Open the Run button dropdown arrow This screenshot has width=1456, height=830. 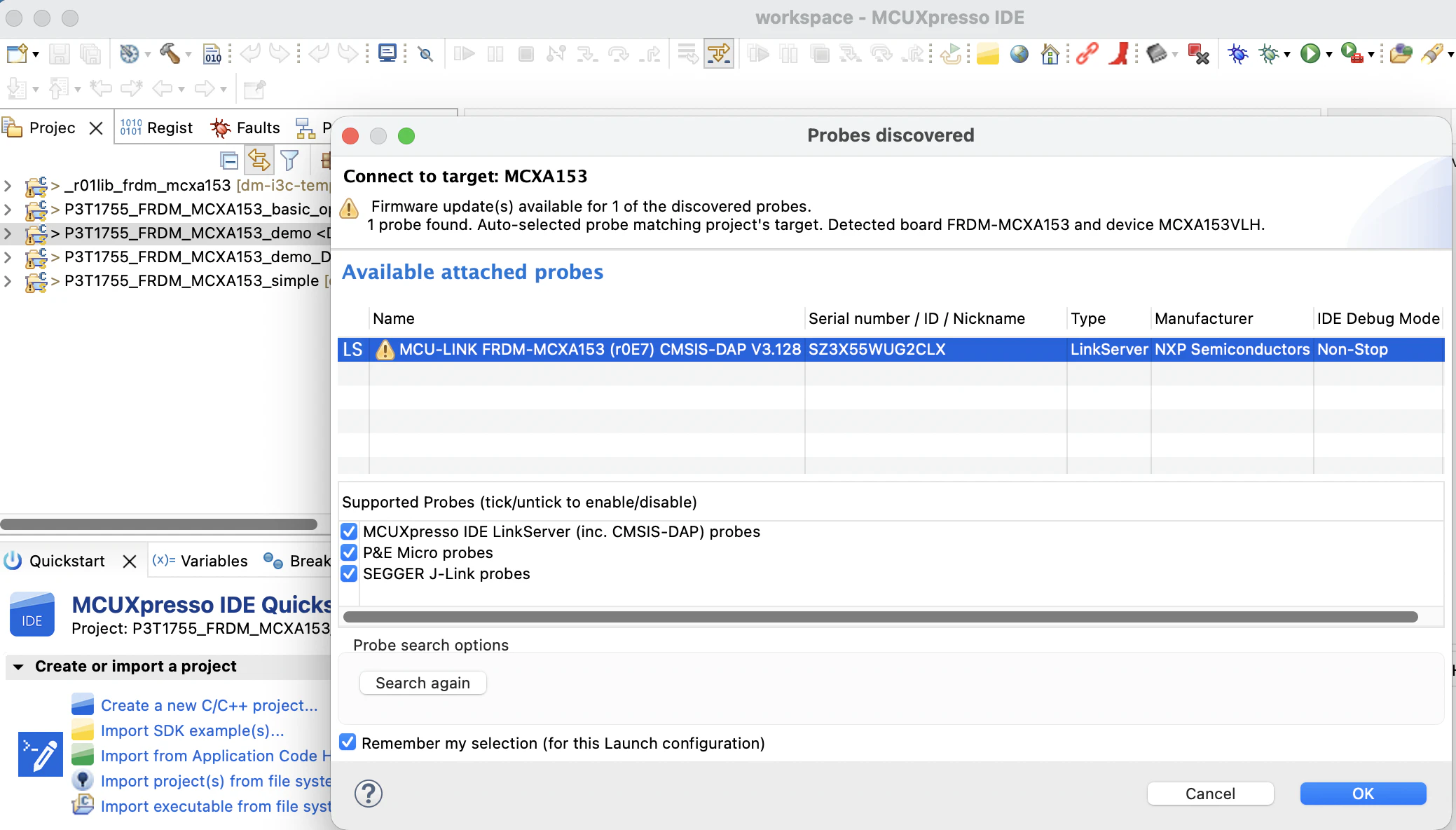(x=1328, y=54)
